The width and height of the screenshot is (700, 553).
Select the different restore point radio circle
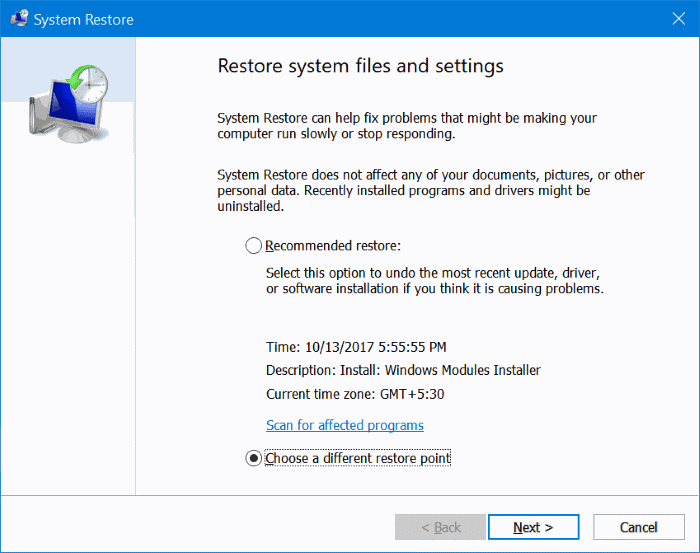(253, 458)
